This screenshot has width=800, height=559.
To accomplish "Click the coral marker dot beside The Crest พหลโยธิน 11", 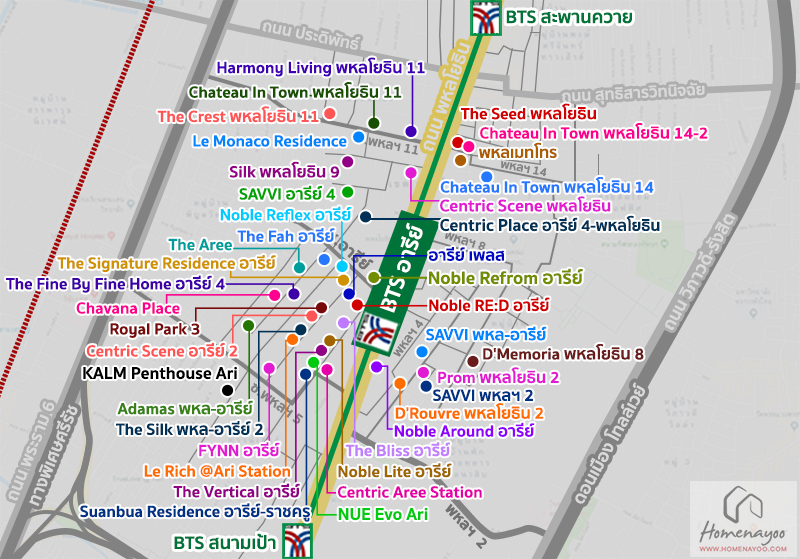I will (330, 113).
